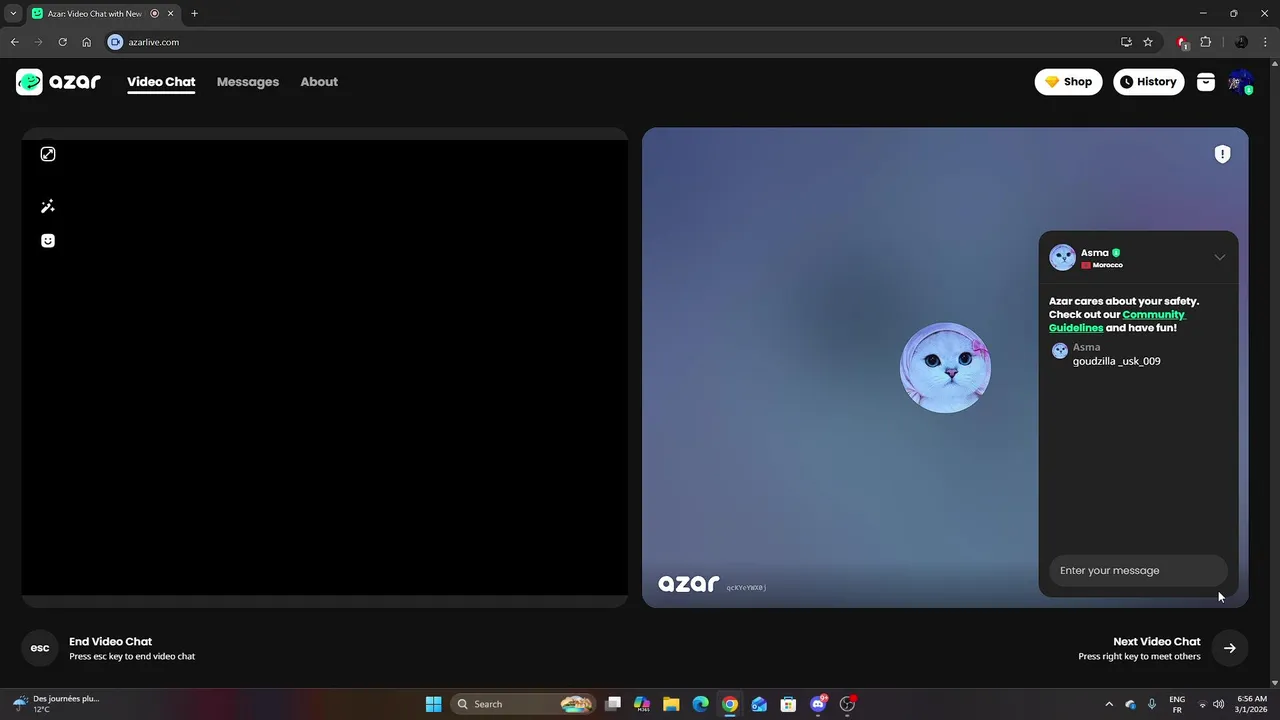Viewport: 1280px width, 720px height.
Task: Open Task View on the taskbar
Action: click(x=613, y=704)
